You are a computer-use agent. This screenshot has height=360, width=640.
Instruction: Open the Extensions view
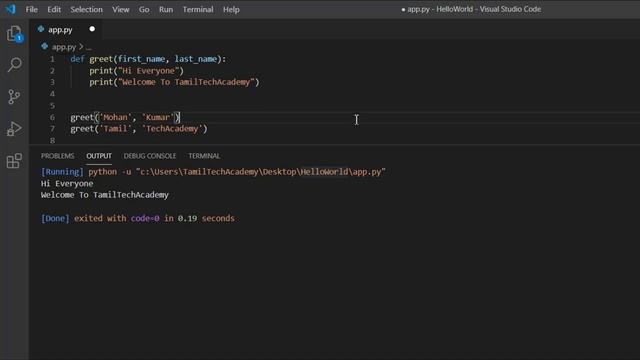click(x=14, y=161)
